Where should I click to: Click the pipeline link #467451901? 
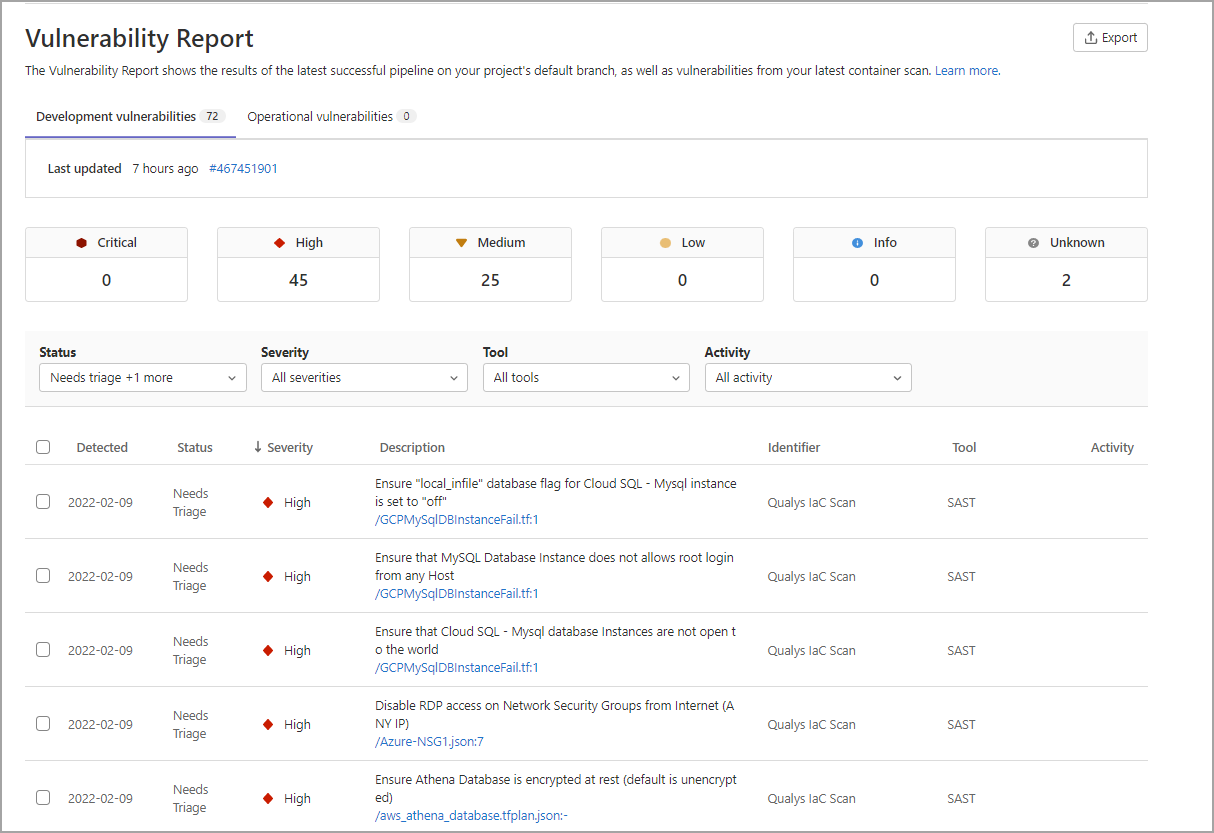243,168
